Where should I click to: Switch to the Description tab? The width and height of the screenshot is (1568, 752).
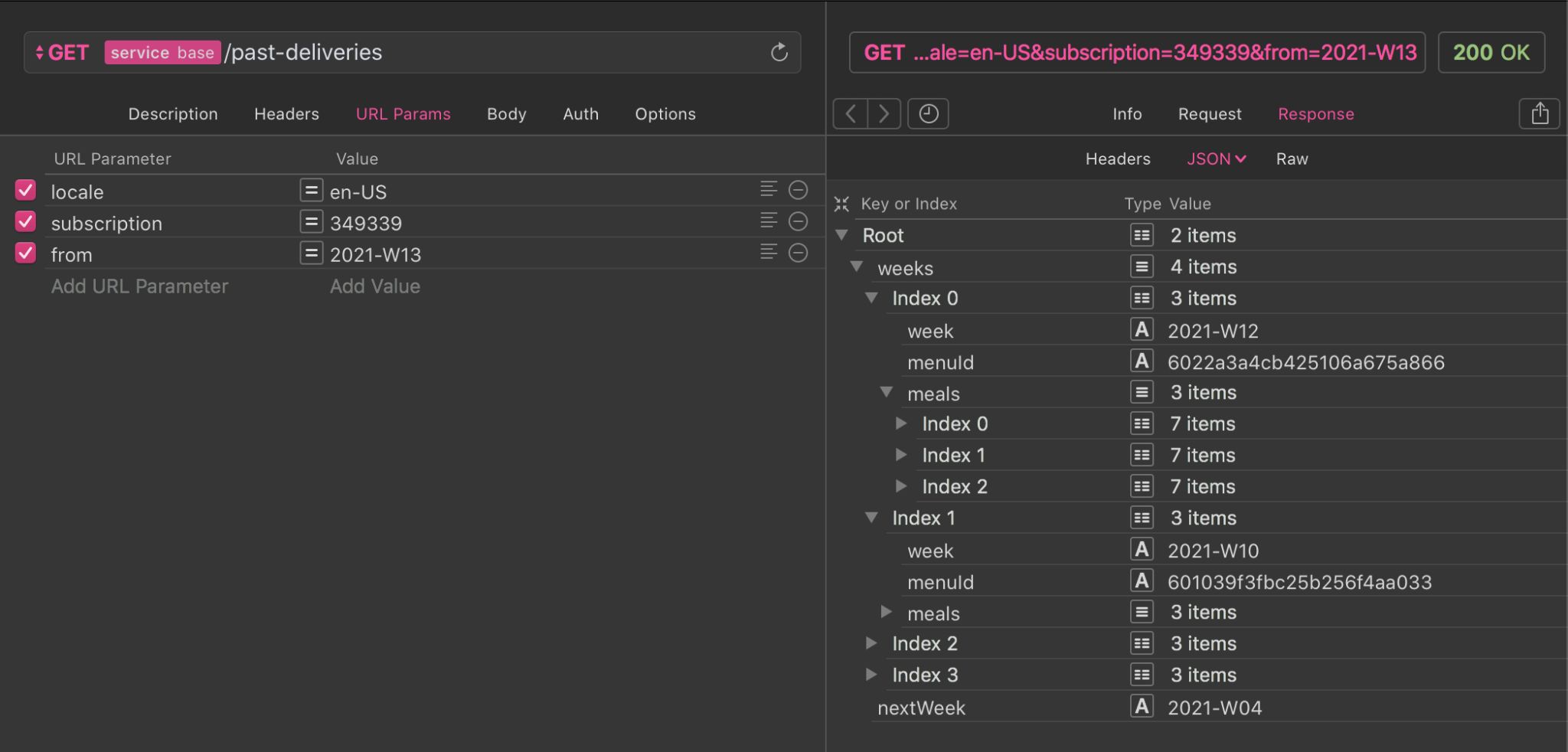(173, 114)
